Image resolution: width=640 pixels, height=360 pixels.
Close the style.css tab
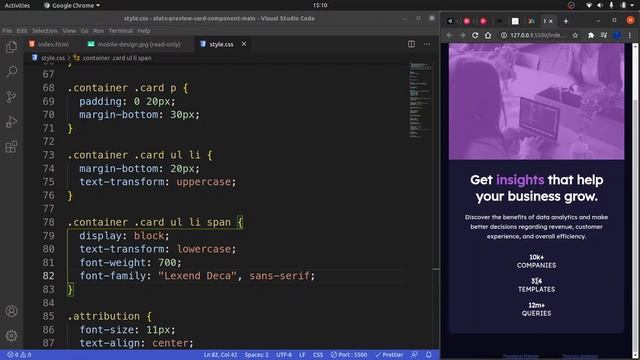pyautogui.click(x=244, y=44)
